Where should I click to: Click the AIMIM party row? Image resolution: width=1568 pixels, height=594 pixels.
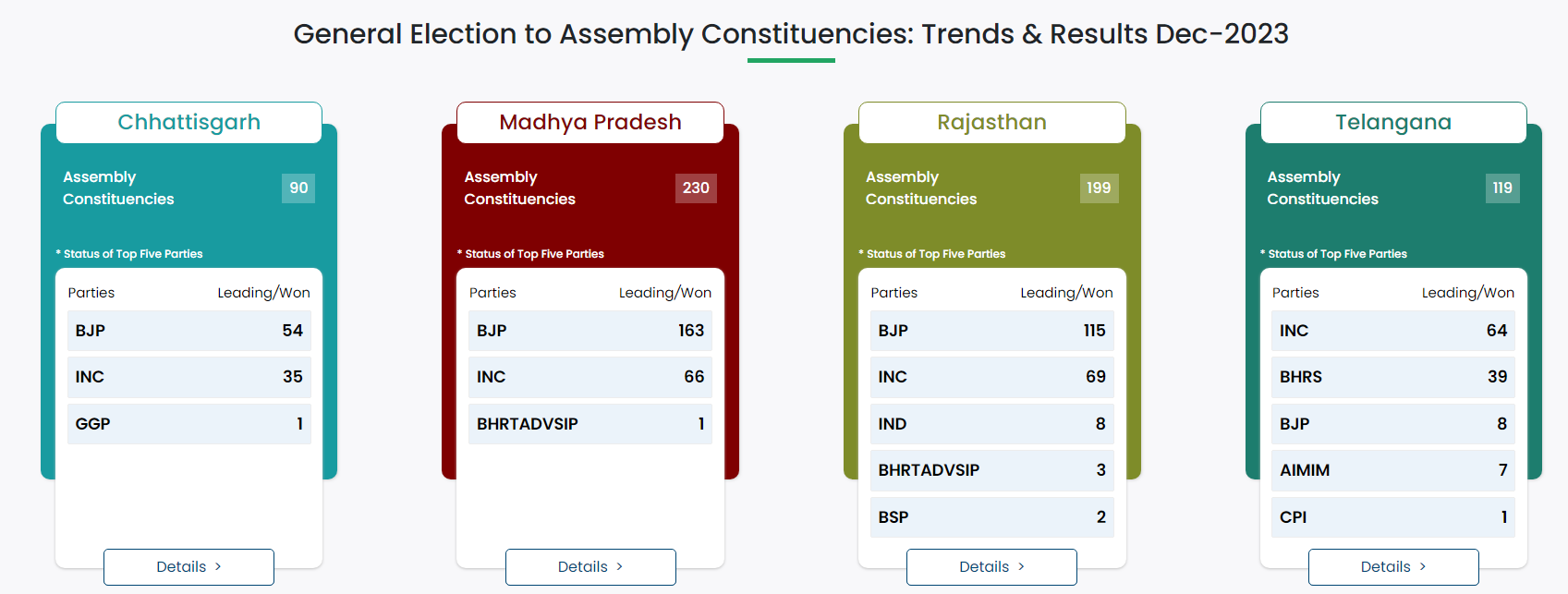click(x=1393, y=470)
